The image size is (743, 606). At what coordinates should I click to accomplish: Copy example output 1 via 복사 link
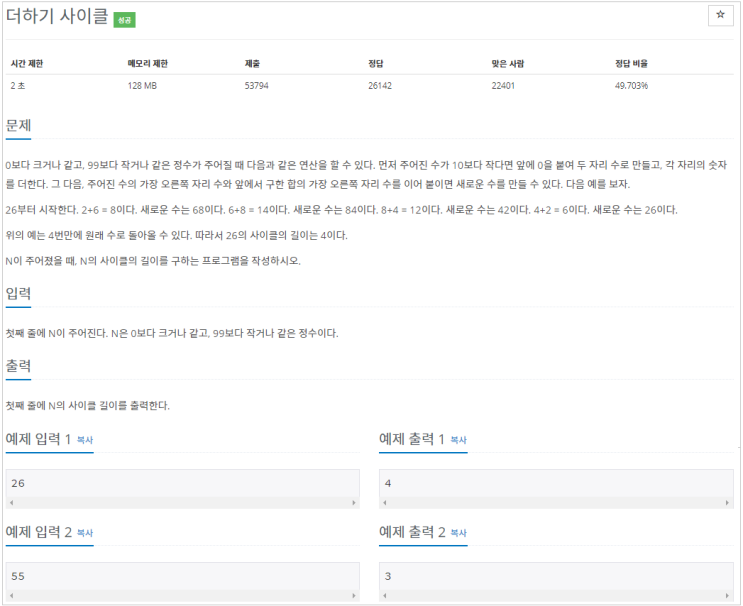coord(458,440)
